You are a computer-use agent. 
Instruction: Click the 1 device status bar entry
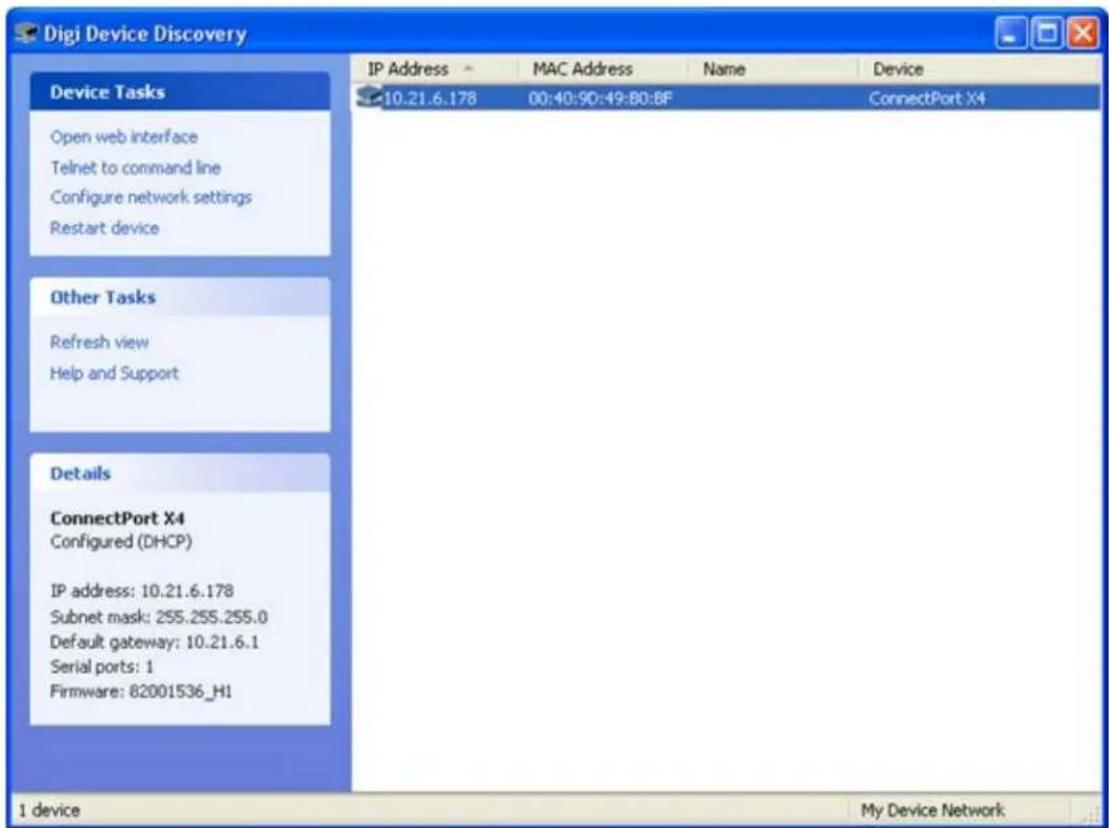coord(49,810)
